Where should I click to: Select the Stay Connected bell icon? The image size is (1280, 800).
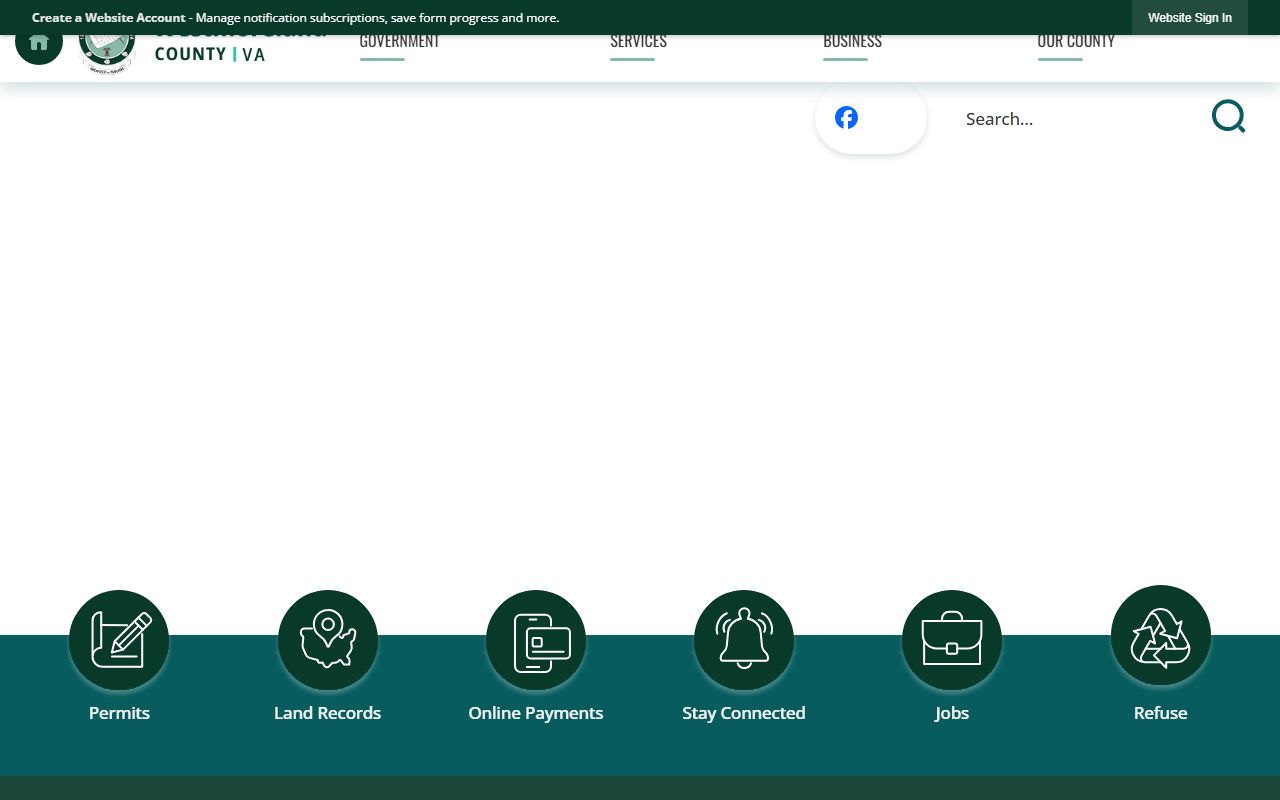[x=743, y=640]
